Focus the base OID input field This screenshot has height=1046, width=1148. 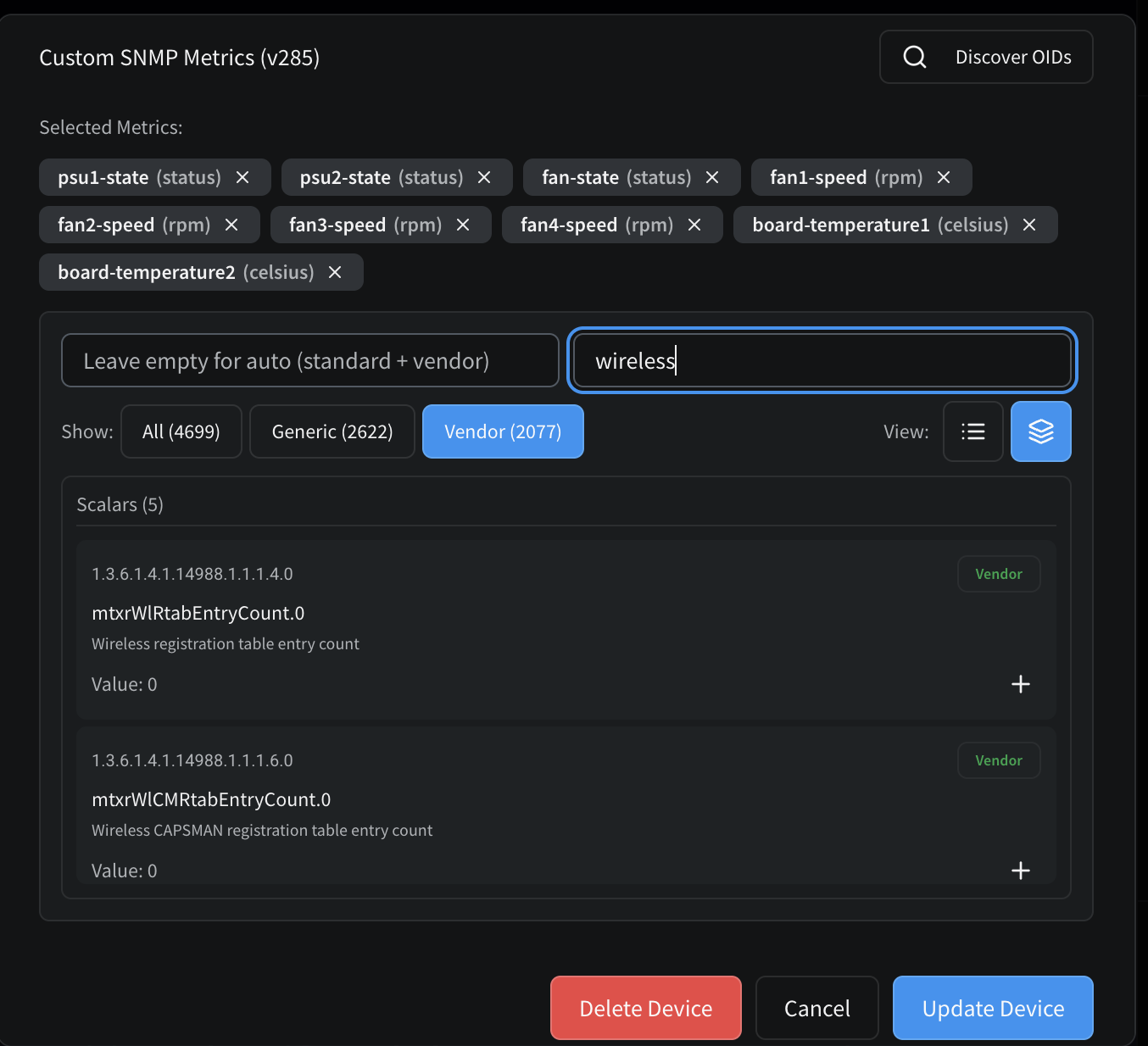point(310,360)
